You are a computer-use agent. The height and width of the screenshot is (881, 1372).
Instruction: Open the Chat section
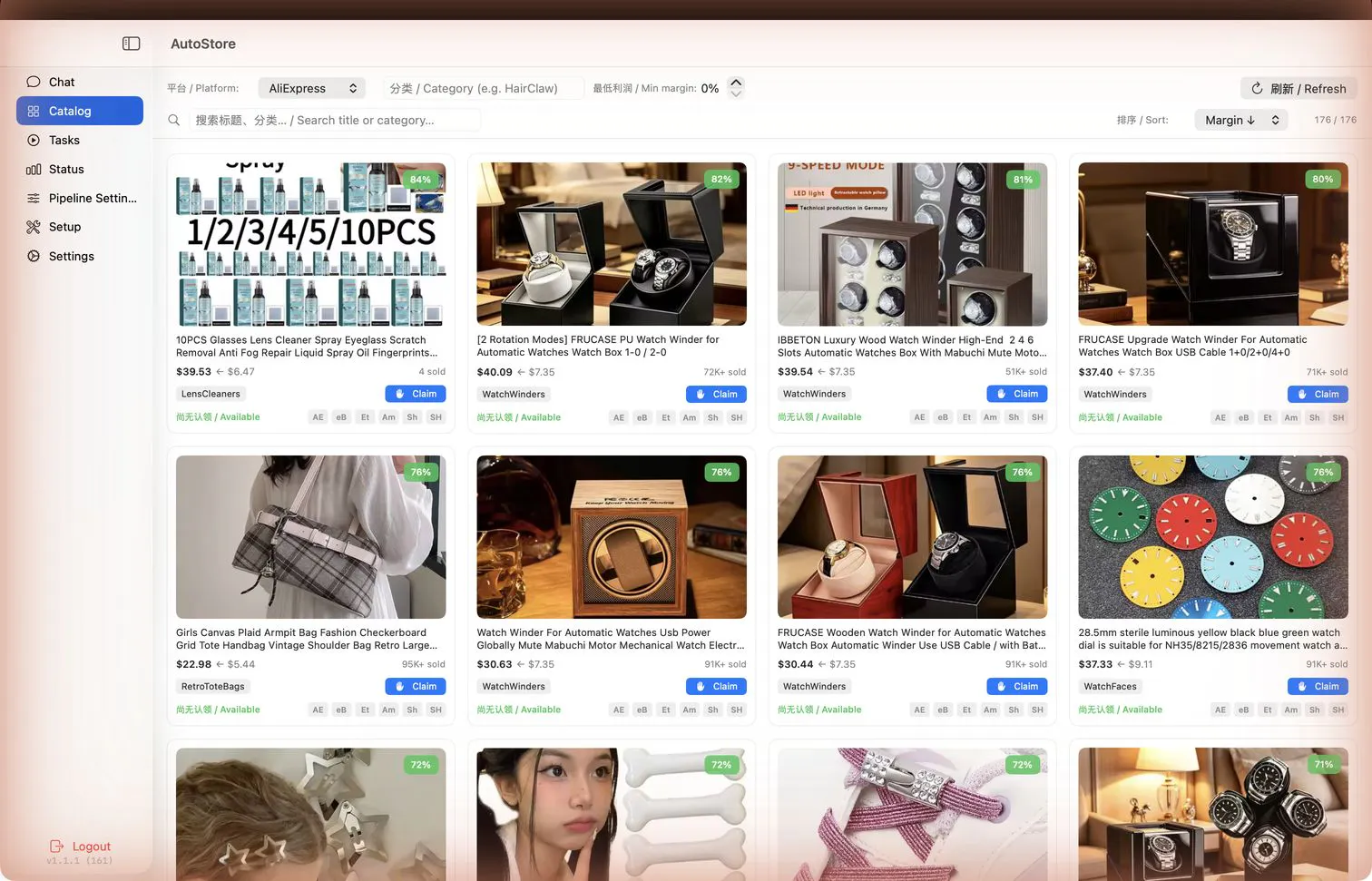(x=80, y=82)
